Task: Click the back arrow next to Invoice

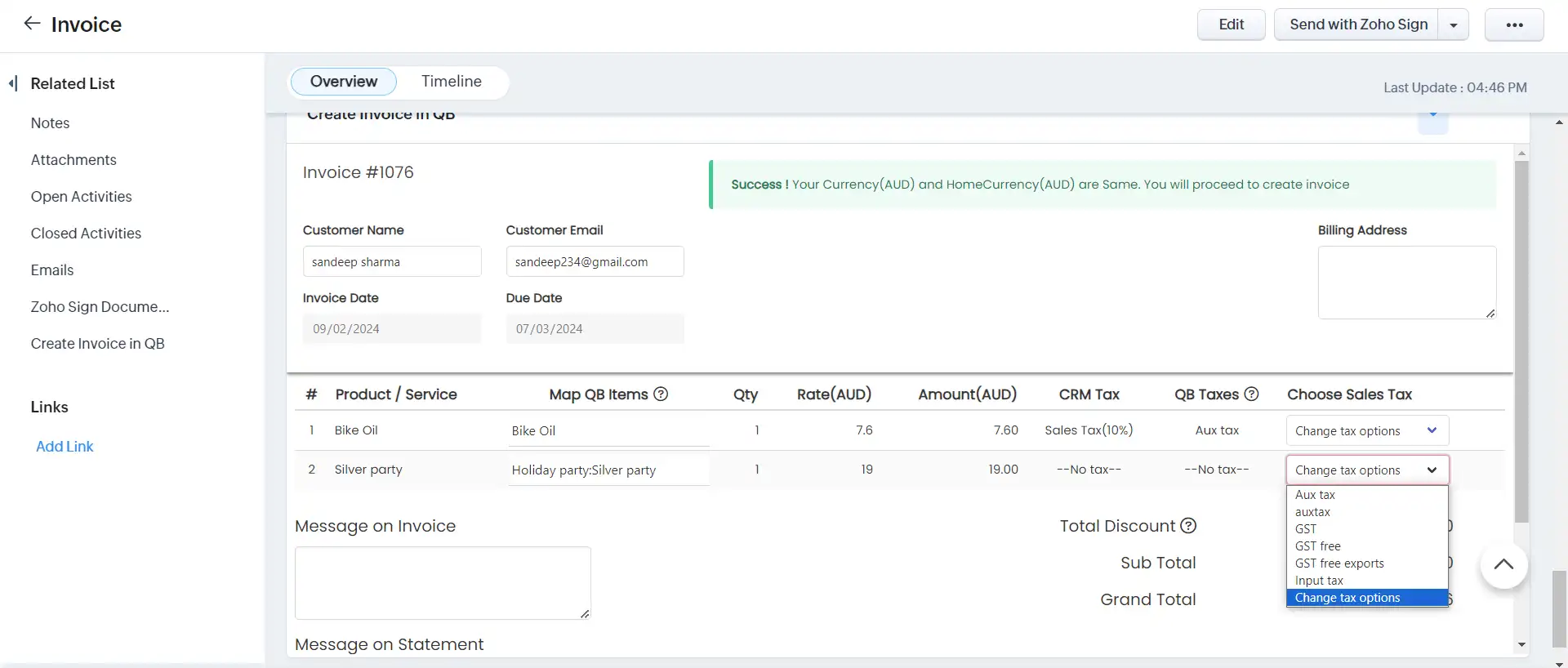Action: point(32,24)
